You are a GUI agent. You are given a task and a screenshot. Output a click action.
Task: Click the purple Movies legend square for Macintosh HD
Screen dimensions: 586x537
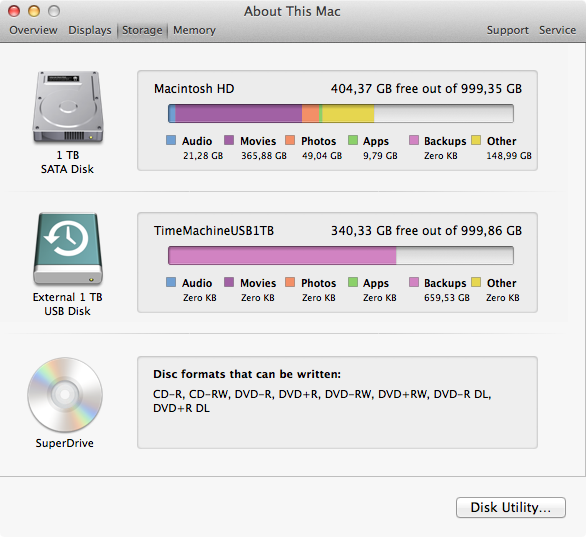229,140
